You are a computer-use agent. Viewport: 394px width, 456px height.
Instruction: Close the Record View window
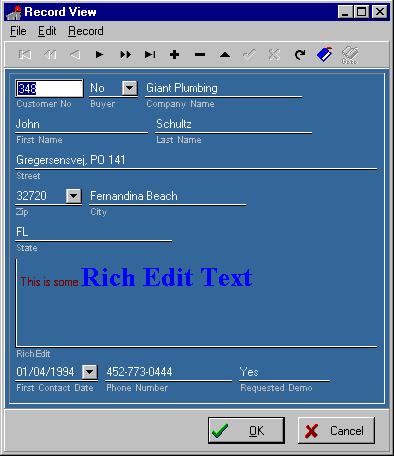click(380, 12)
